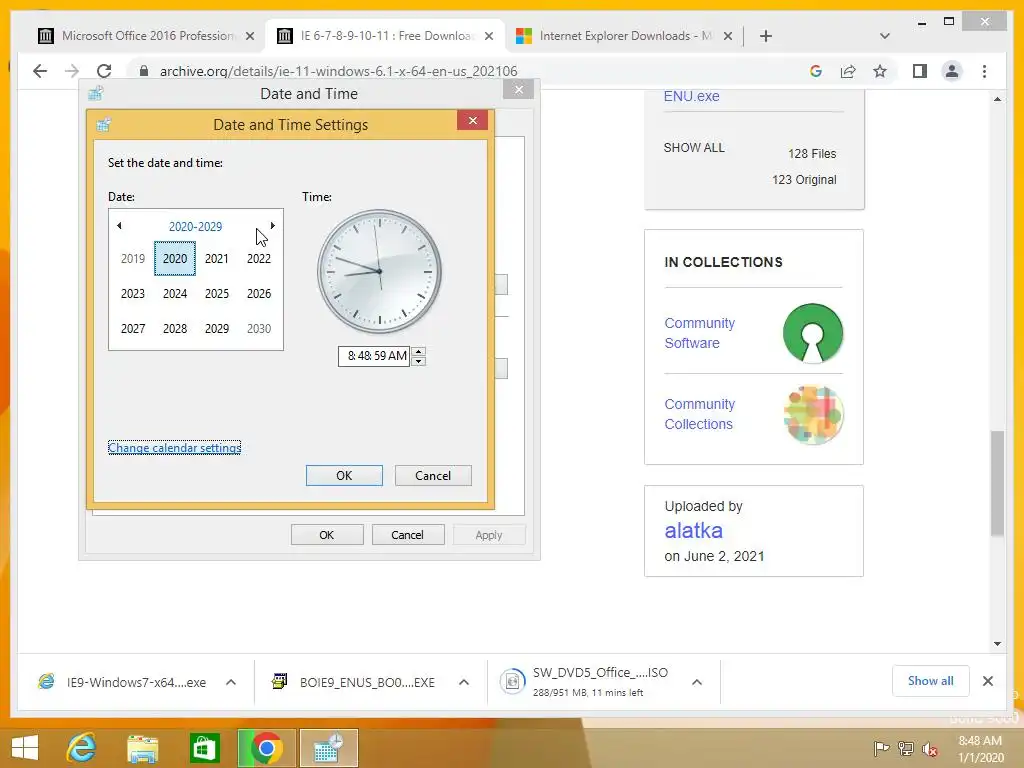Open the tab search chevron

[x=885, y=36]
